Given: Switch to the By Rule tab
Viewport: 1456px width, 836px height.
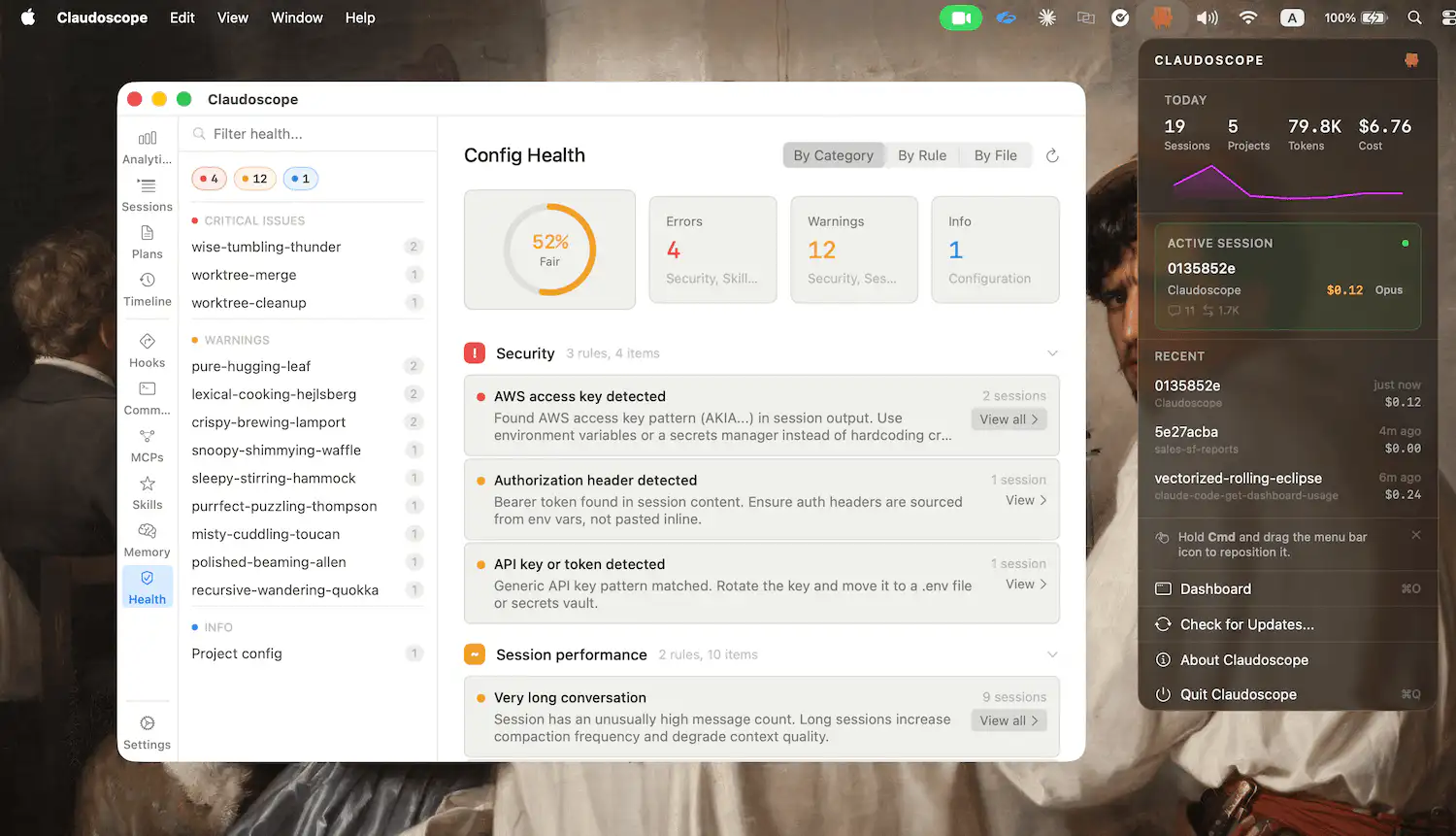Looking at the screenshot, I should 921,155.
